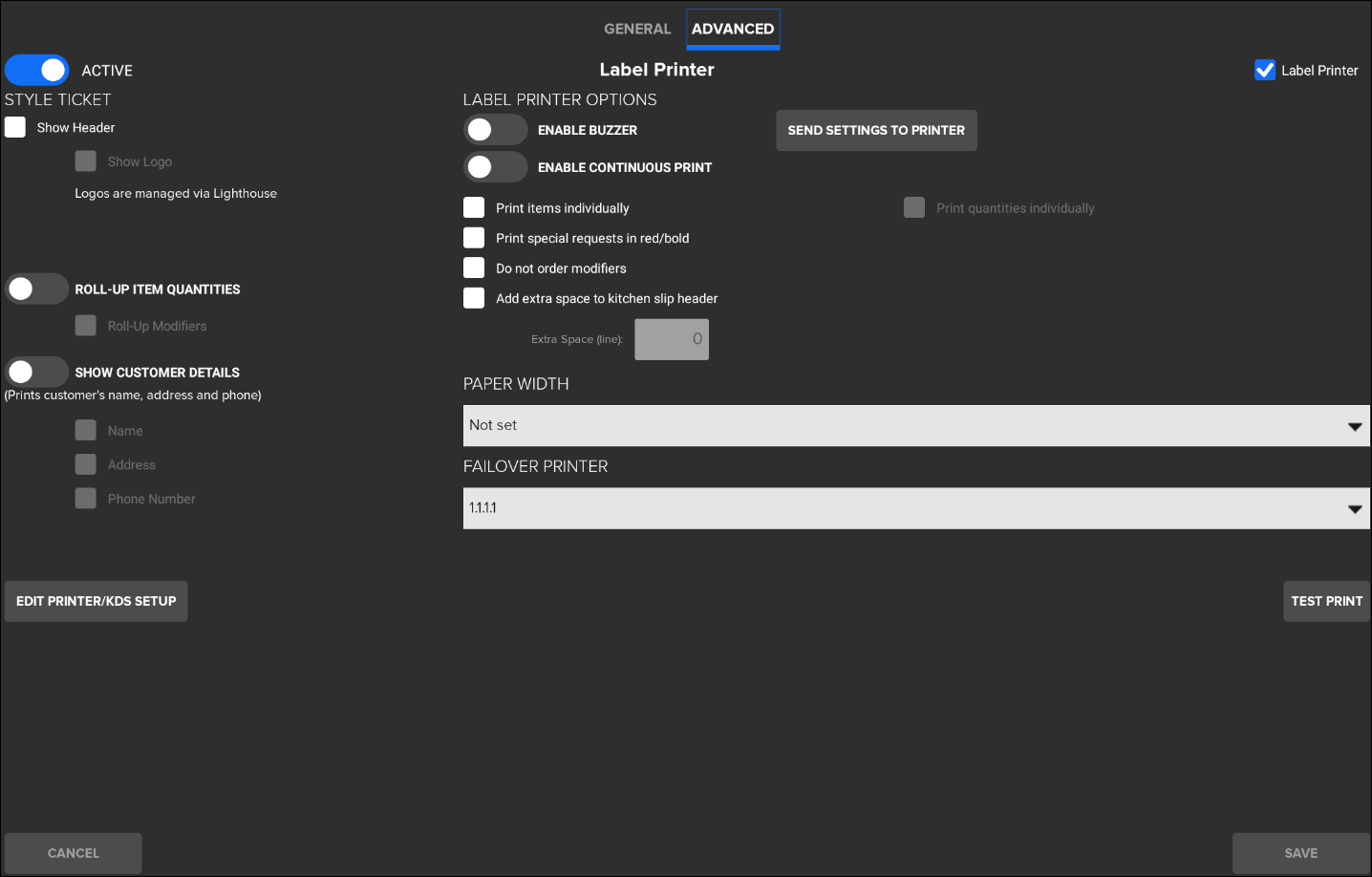Select the ADVANCED tab
The image size is (1372, 877).
tap(733, 29)
